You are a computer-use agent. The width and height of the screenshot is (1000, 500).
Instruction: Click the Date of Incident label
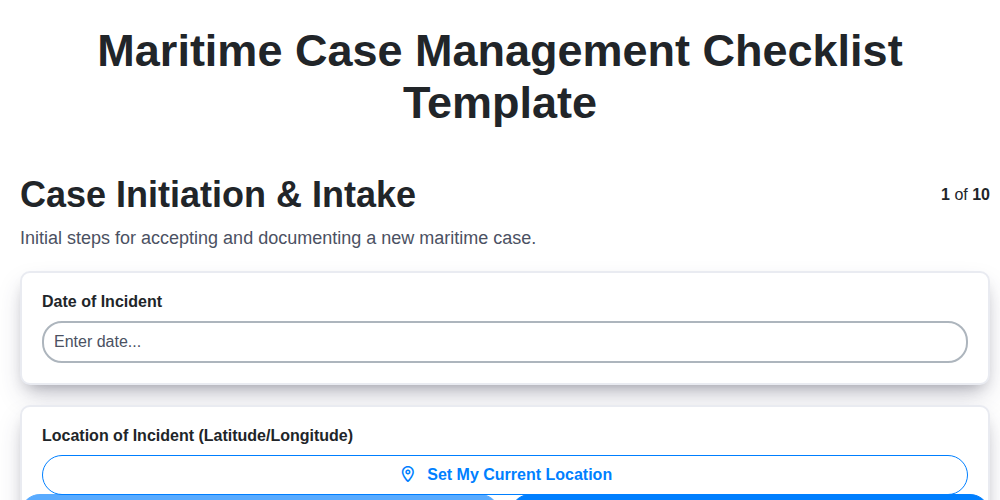click(102, 301)
